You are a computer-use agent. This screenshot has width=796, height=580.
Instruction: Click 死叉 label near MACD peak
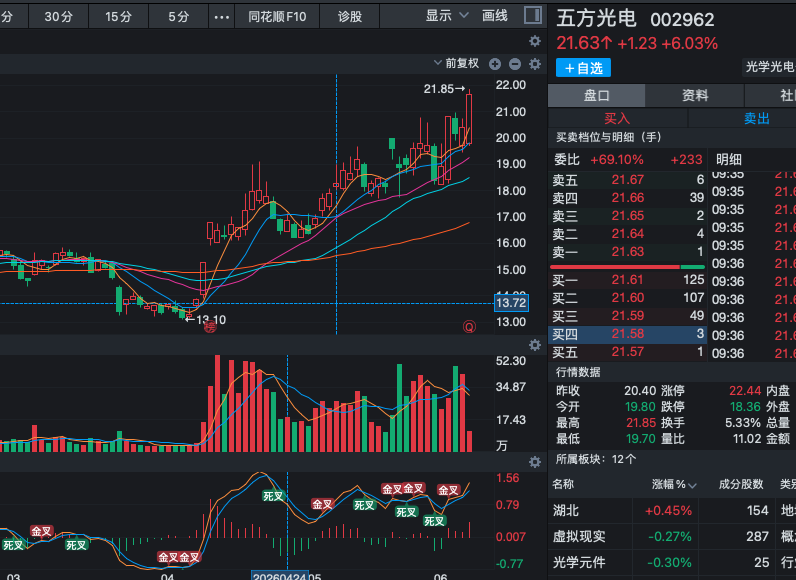coord(274,496)
